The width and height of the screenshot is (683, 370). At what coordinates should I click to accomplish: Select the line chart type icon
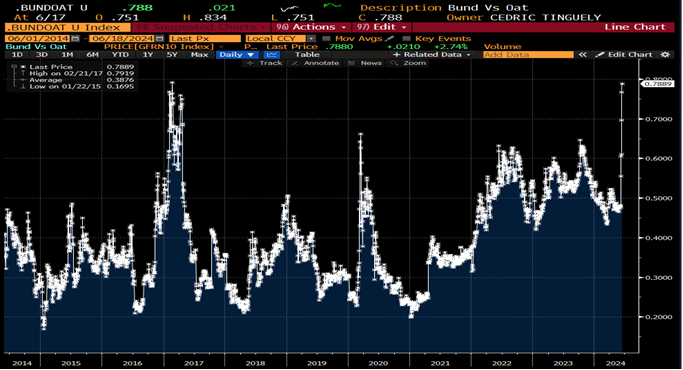(272, 54)
